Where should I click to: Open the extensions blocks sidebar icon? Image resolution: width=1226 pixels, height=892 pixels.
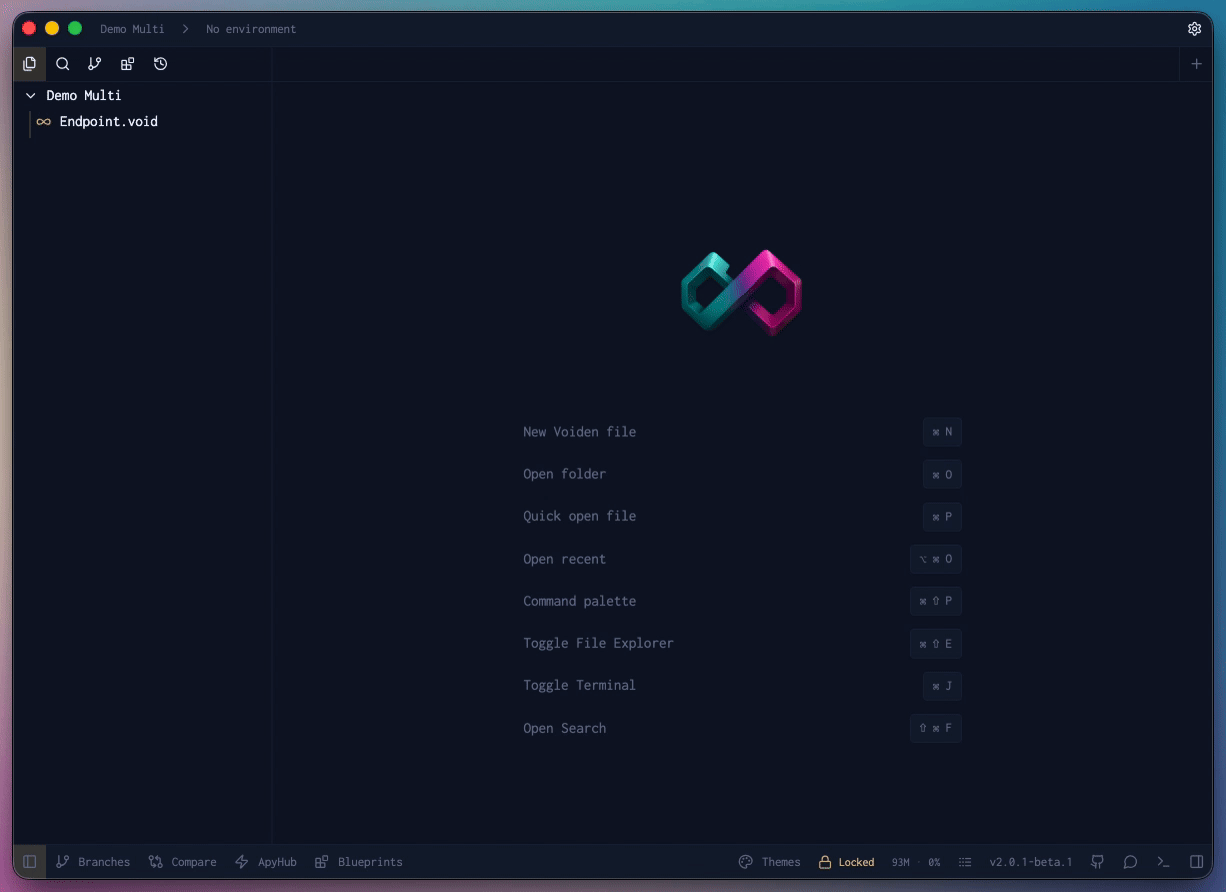coord(127,64)
